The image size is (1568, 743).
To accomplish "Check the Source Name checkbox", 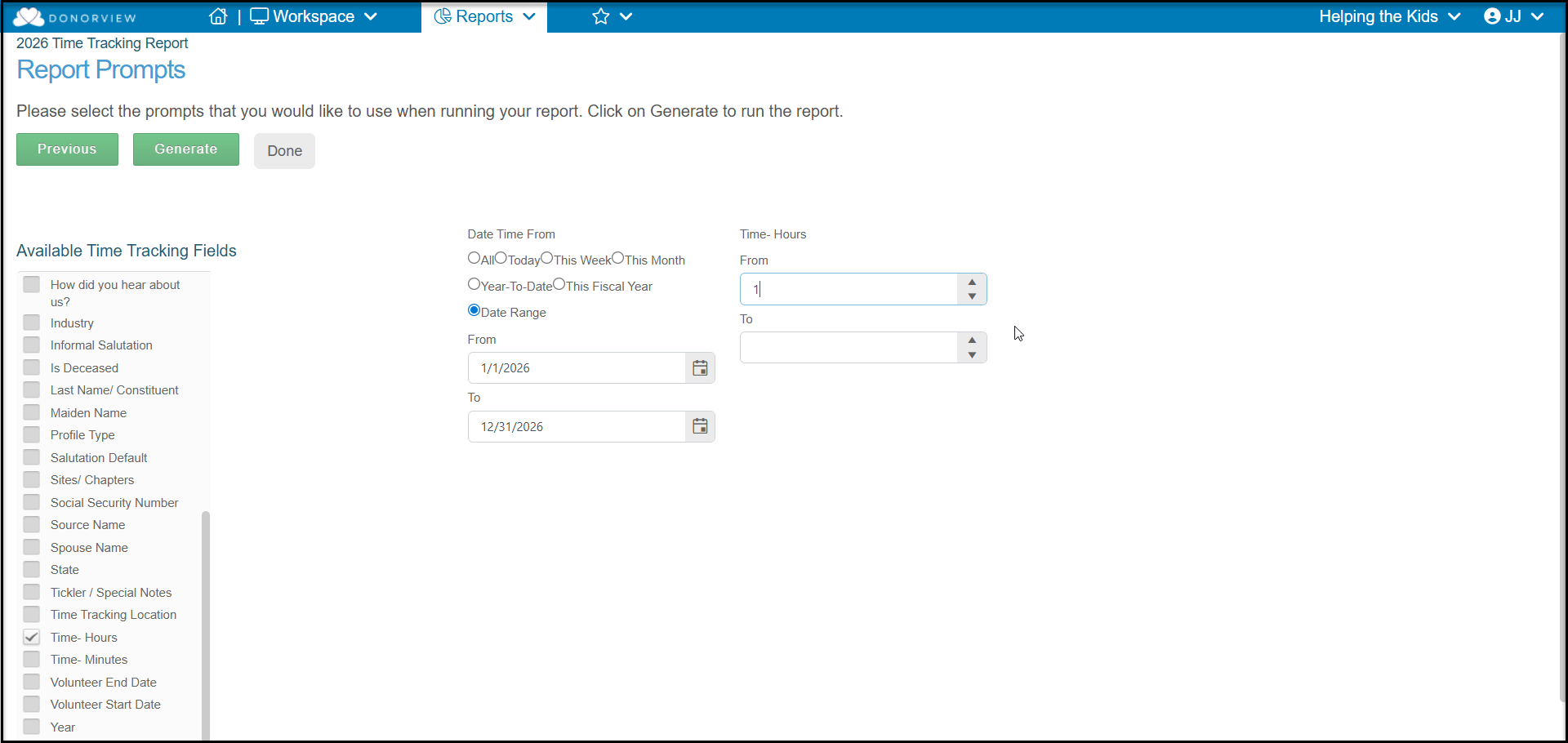I will [x=32, y=524].
